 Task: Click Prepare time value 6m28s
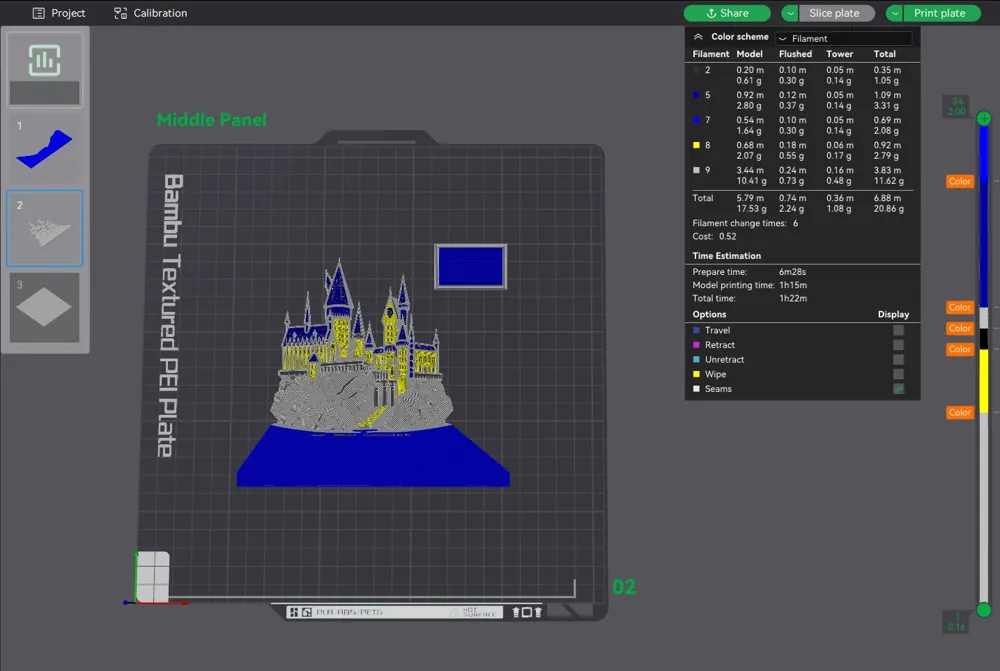792,272
